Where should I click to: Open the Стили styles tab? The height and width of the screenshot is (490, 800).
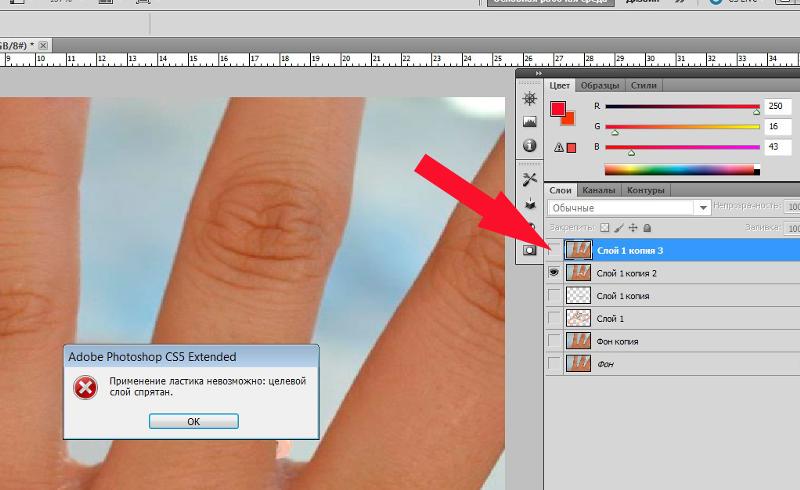644,85
